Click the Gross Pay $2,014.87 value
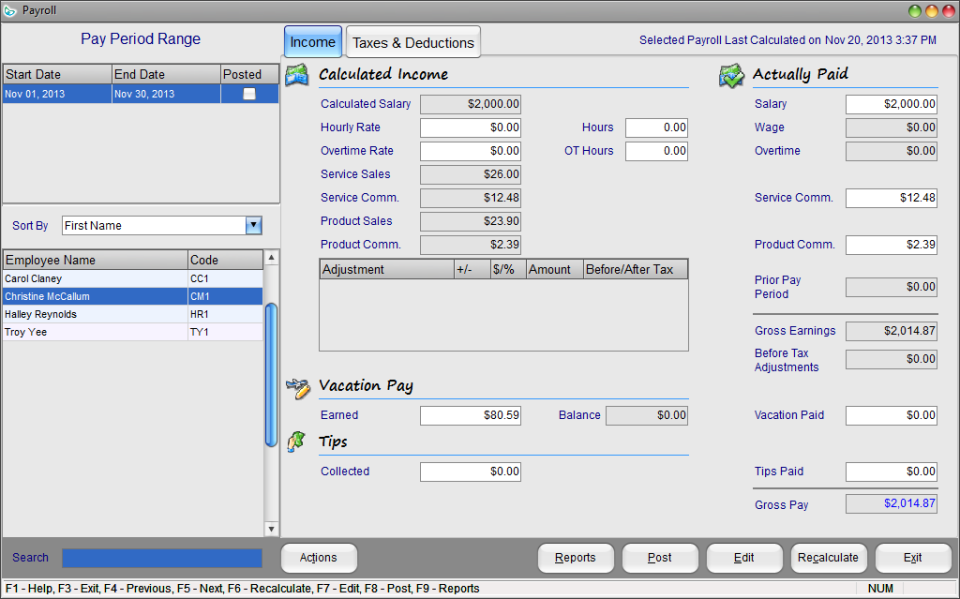This screenshot has width=960, height=599. [891, 504]
